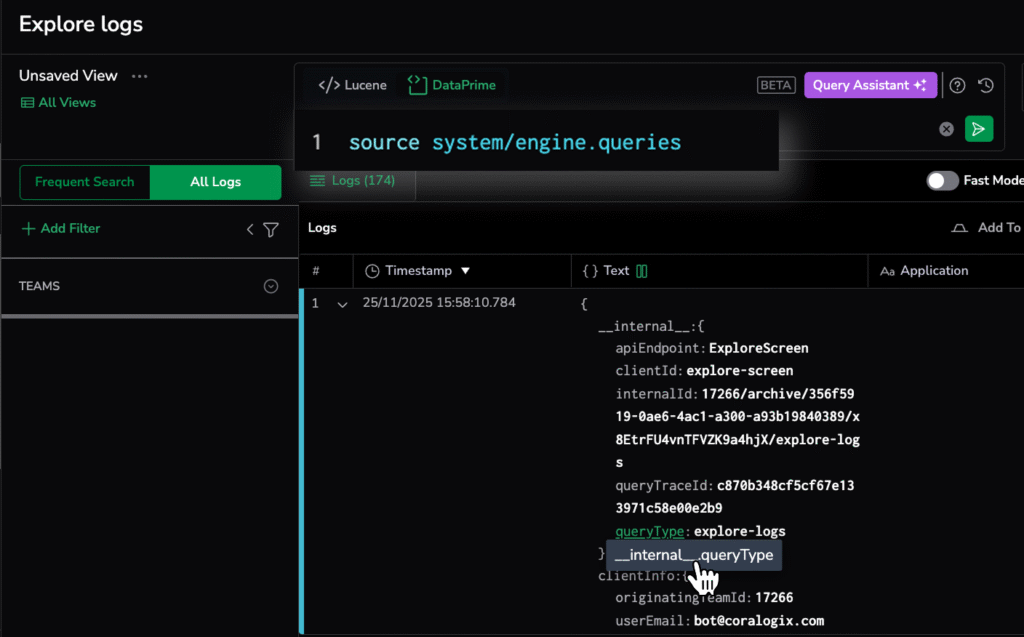Open query history clock icon
The height and width of the screenshot is (637, 1024).
986,86
